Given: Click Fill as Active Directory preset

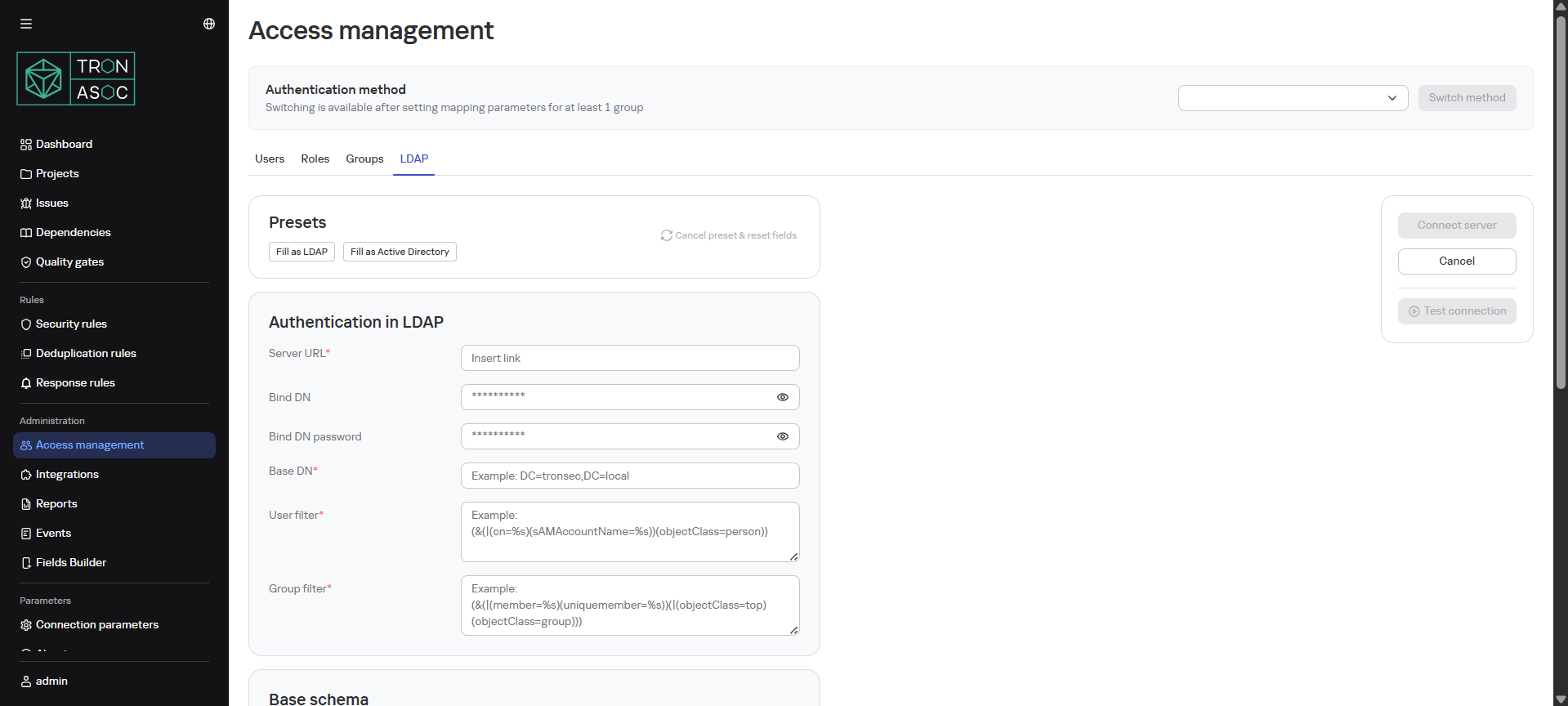Looking at the screenshot, I should point(400,252).
